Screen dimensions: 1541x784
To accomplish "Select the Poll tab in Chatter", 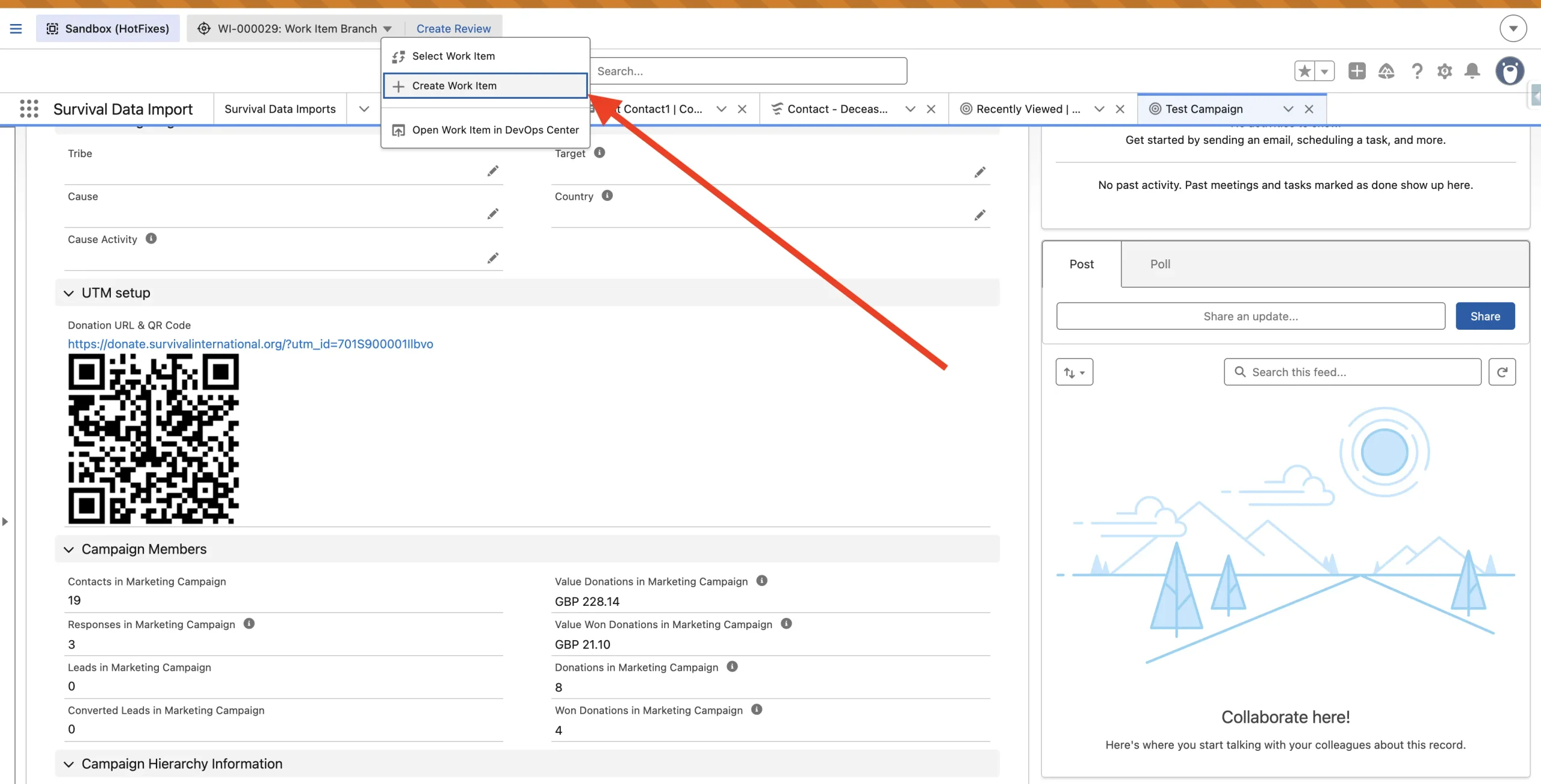I will pos(1160,264).
